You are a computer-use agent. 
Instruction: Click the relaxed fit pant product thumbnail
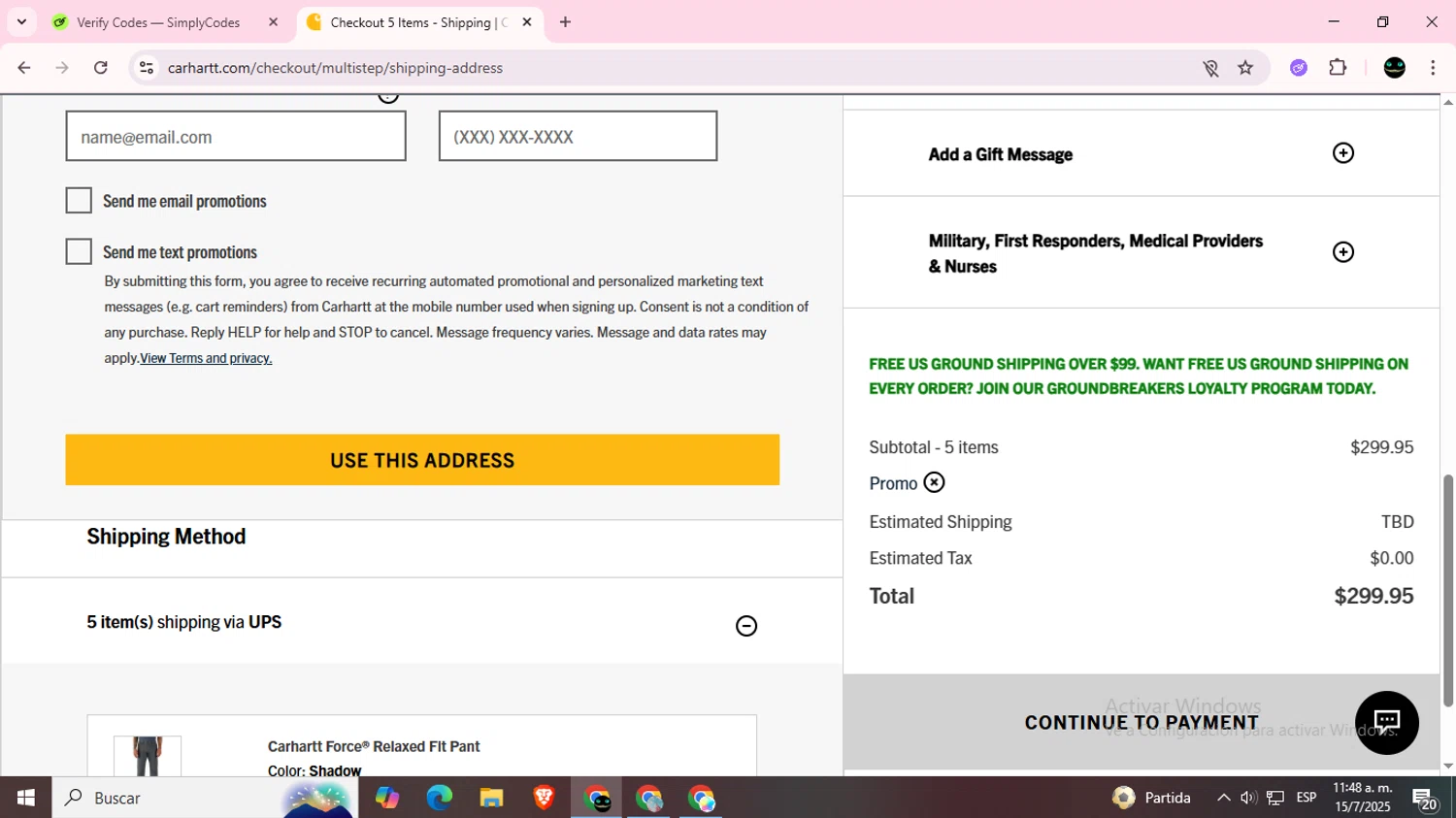148,756
